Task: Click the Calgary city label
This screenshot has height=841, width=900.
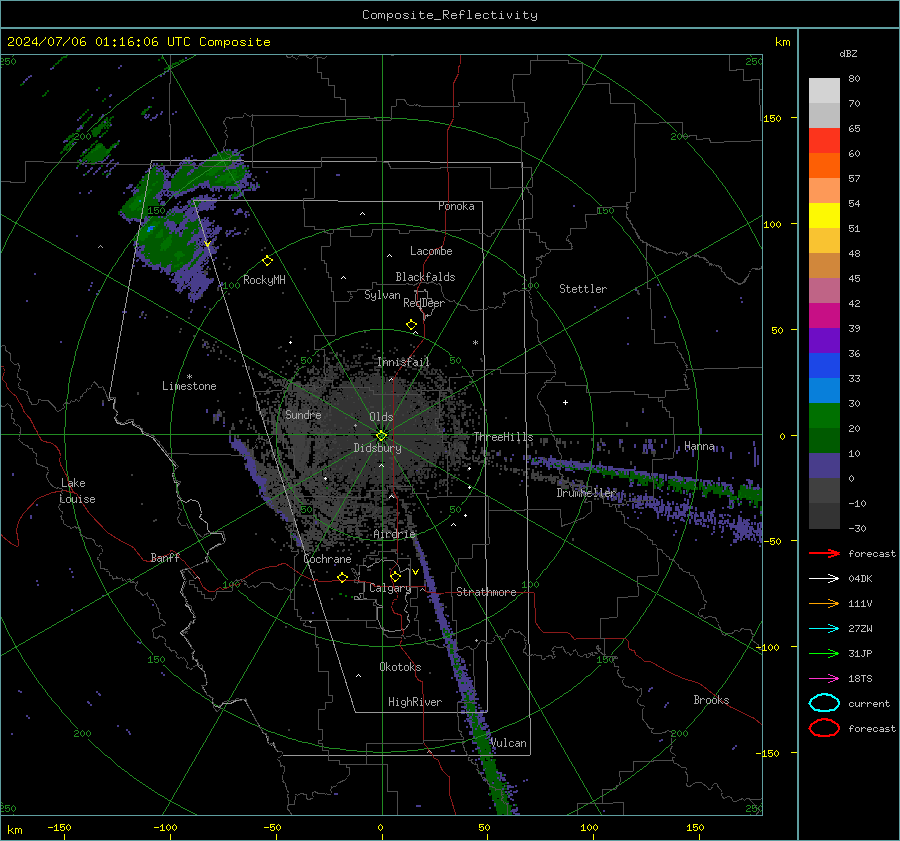Action: pyautogui.click(x=390, y=588)
